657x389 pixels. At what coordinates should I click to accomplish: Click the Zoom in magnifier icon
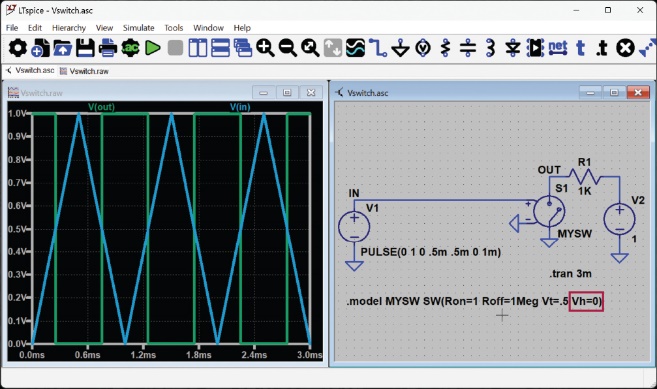click(265, 48)
